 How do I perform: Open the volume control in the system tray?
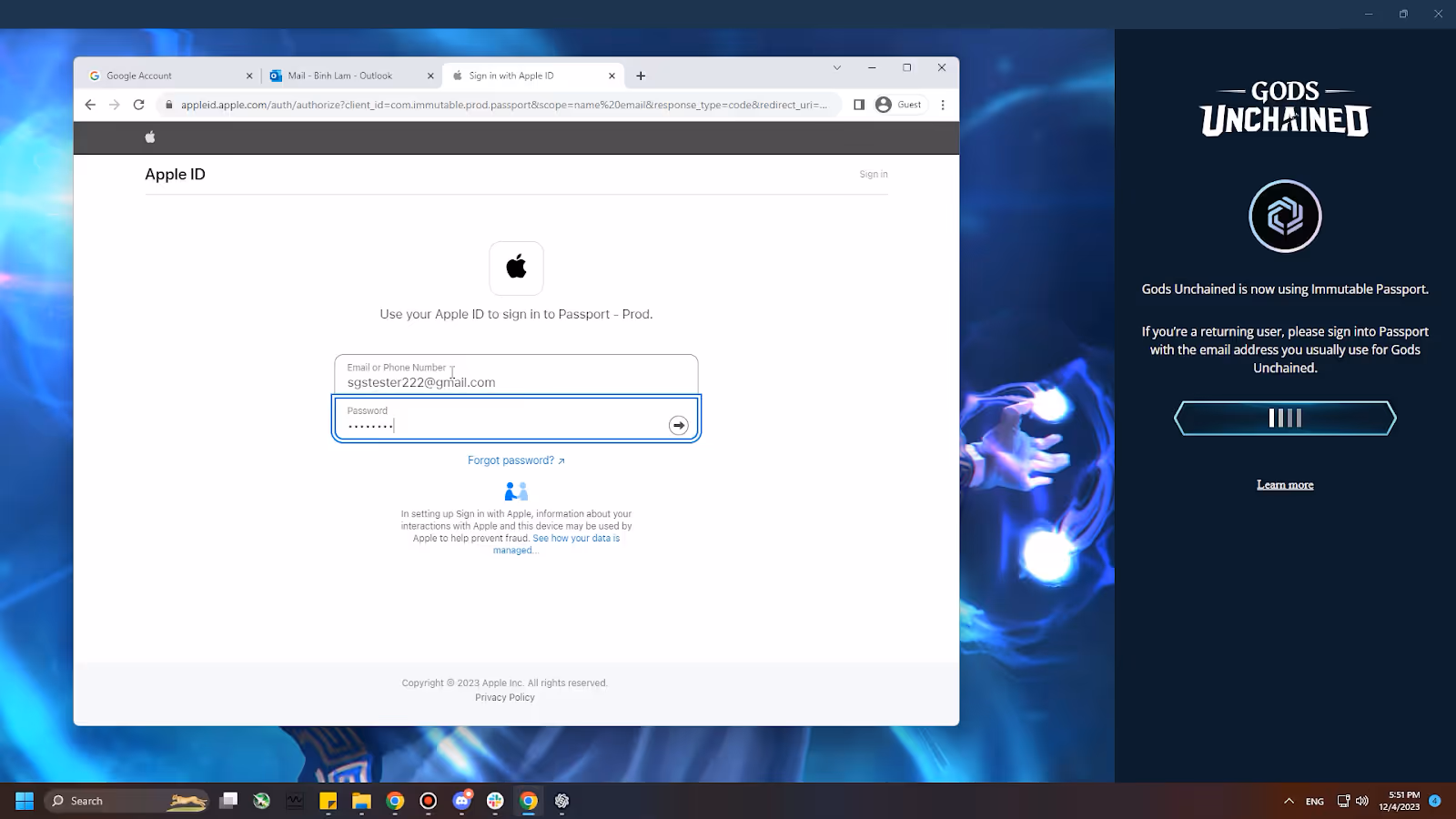pyautogui.click(x=1362, y=801)
